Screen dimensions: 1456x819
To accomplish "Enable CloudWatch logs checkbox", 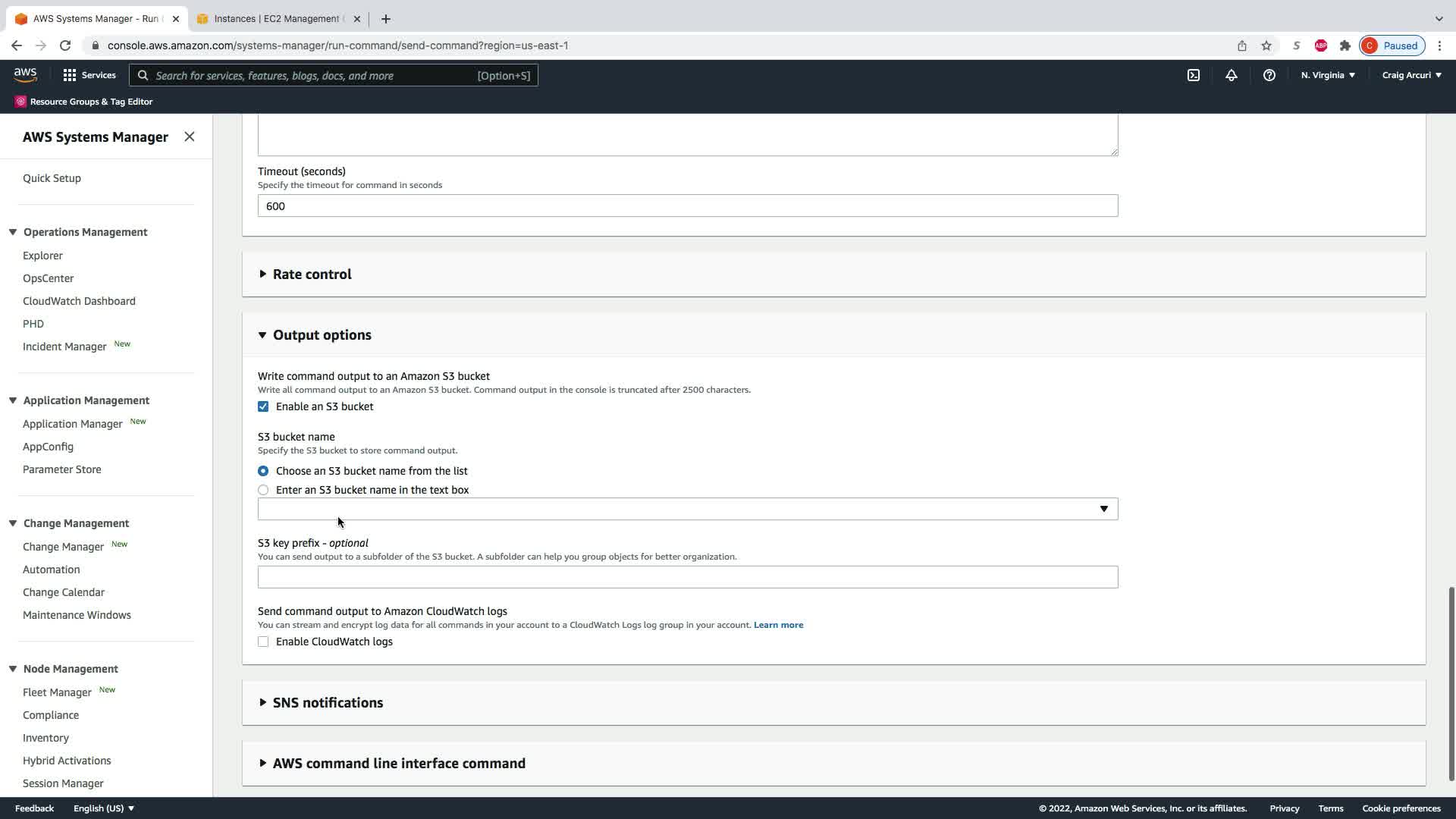I will tap(263, 642).
